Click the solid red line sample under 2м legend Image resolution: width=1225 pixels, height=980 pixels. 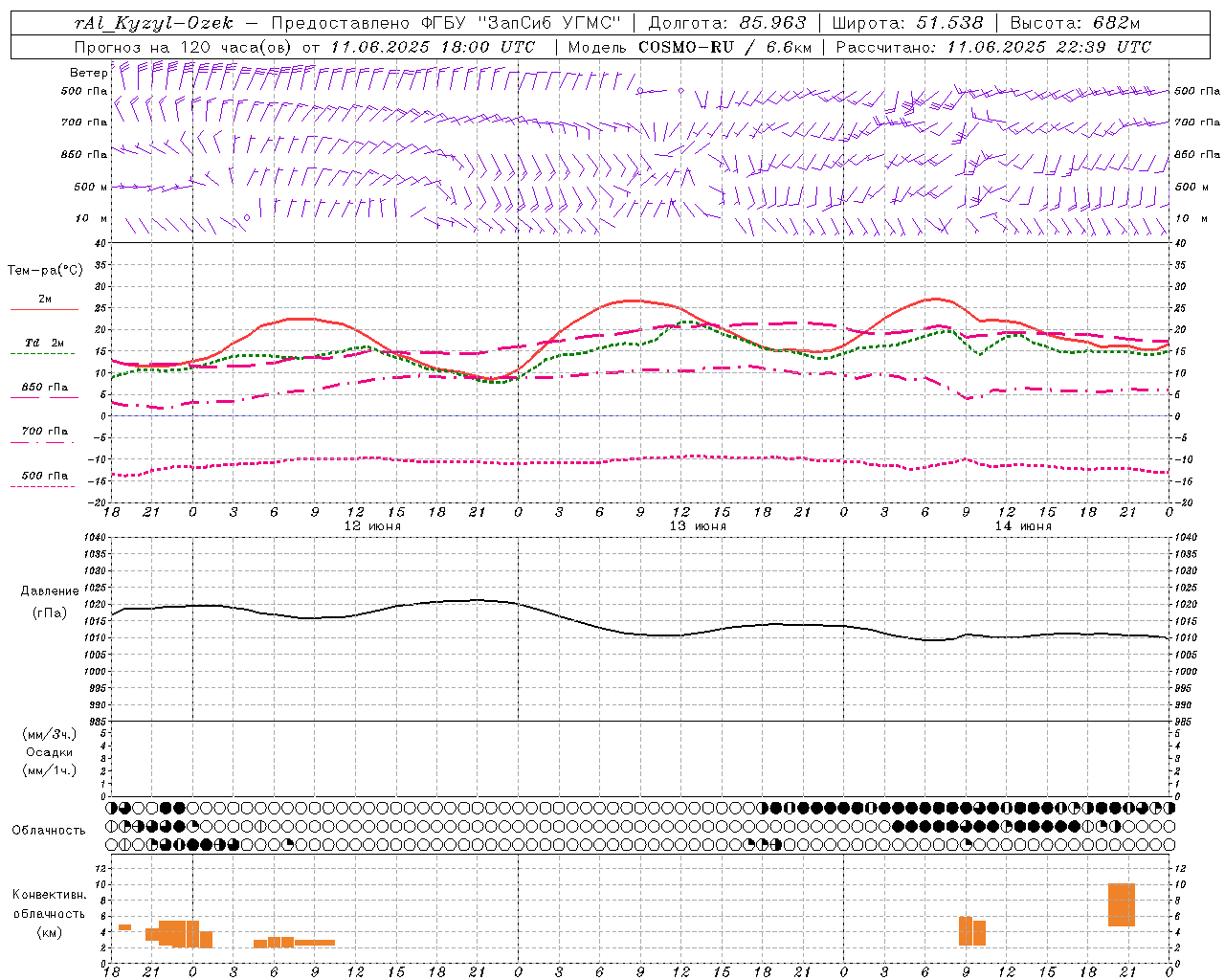click(44, 310)
